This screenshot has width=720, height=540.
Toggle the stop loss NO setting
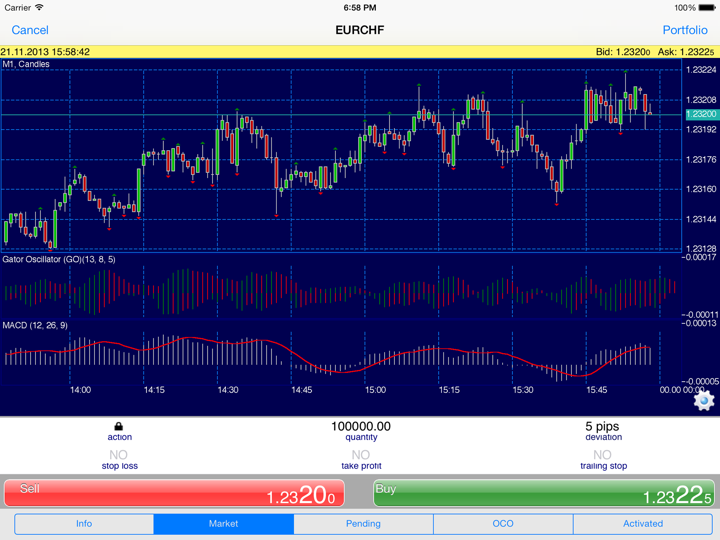(x=119, y=456)
